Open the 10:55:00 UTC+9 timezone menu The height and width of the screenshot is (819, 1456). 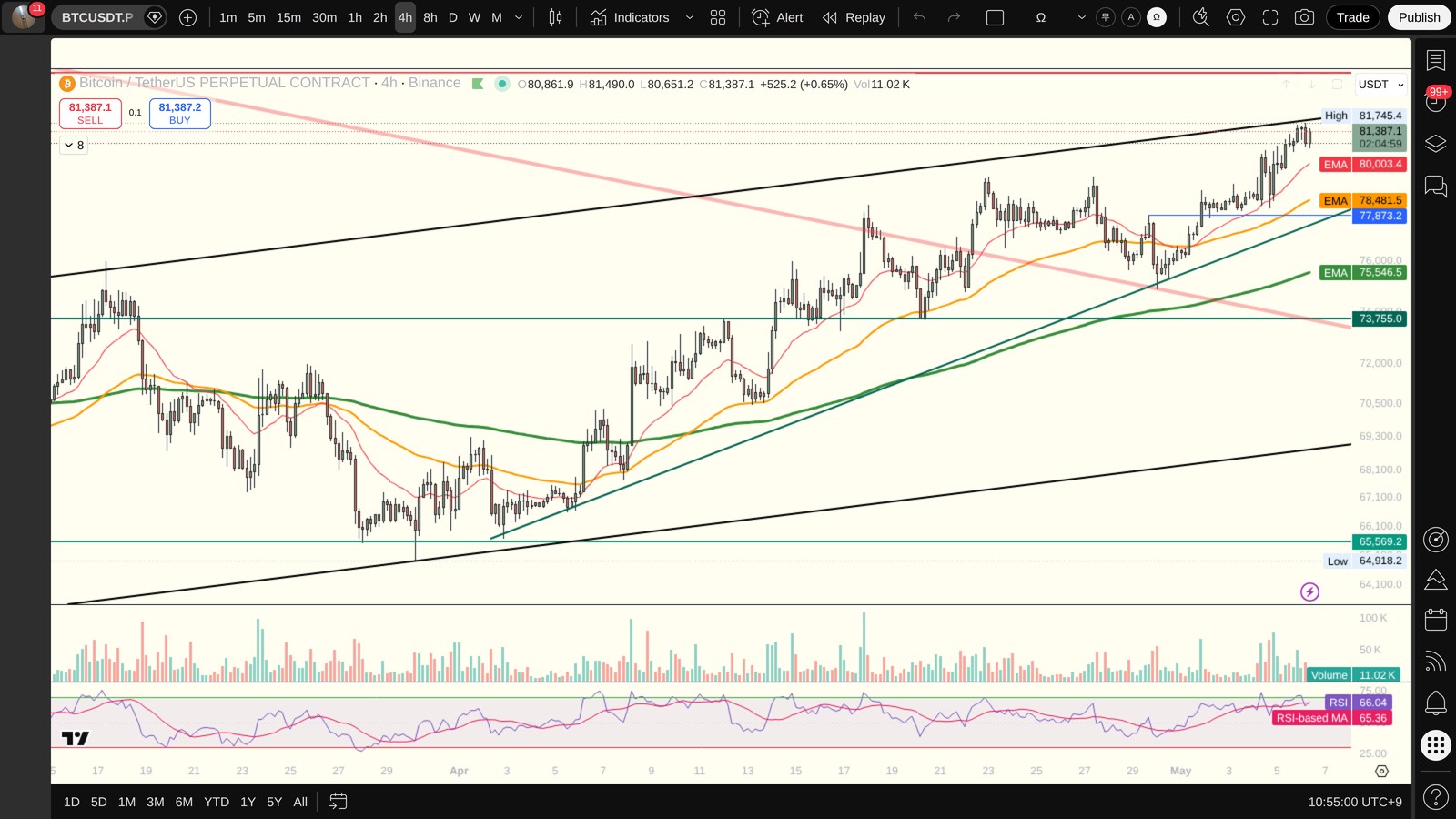click(1355, 802)
